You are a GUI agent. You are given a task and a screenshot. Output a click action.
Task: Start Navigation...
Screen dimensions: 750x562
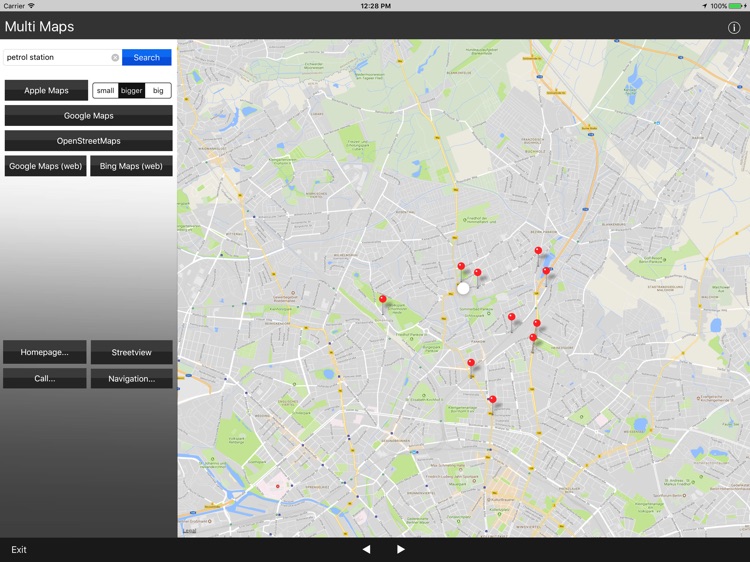[x=132, y=378]
